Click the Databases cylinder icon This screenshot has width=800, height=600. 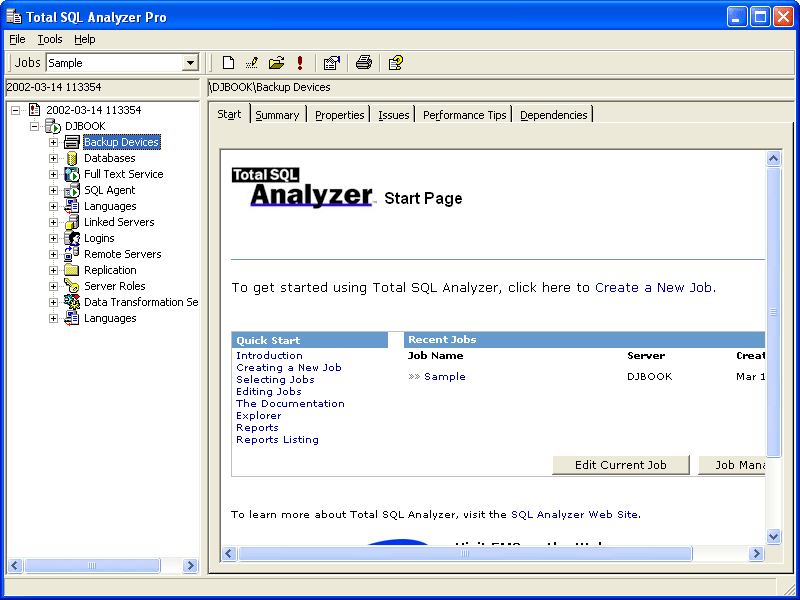click(72, 158)
